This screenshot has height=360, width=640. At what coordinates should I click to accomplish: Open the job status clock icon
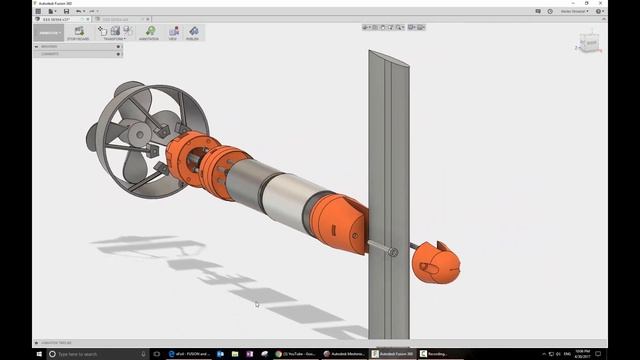(x=550, y=11)
